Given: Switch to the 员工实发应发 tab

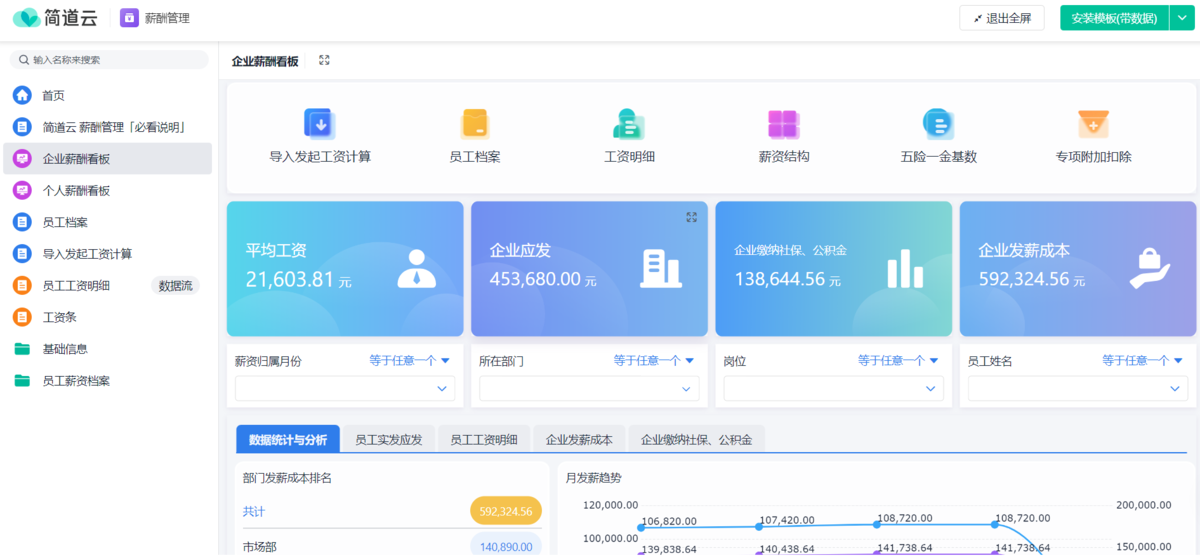Looking at the screenshot, I should point(388,440).
